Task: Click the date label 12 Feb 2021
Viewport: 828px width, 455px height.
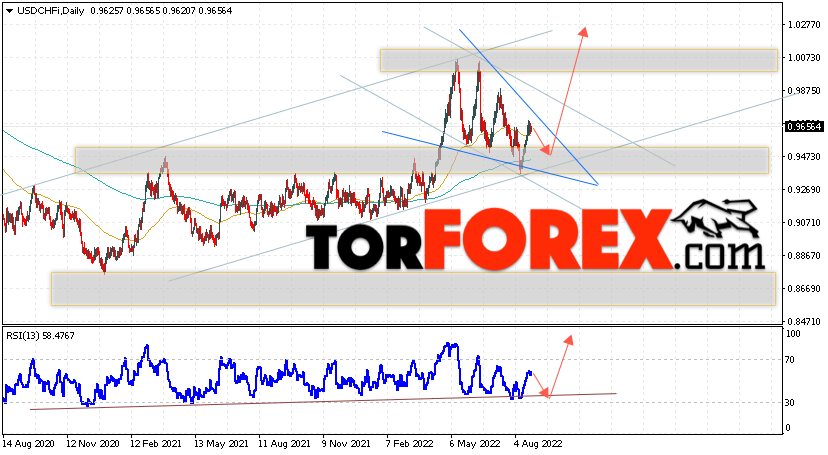Action: coord(156,444)
